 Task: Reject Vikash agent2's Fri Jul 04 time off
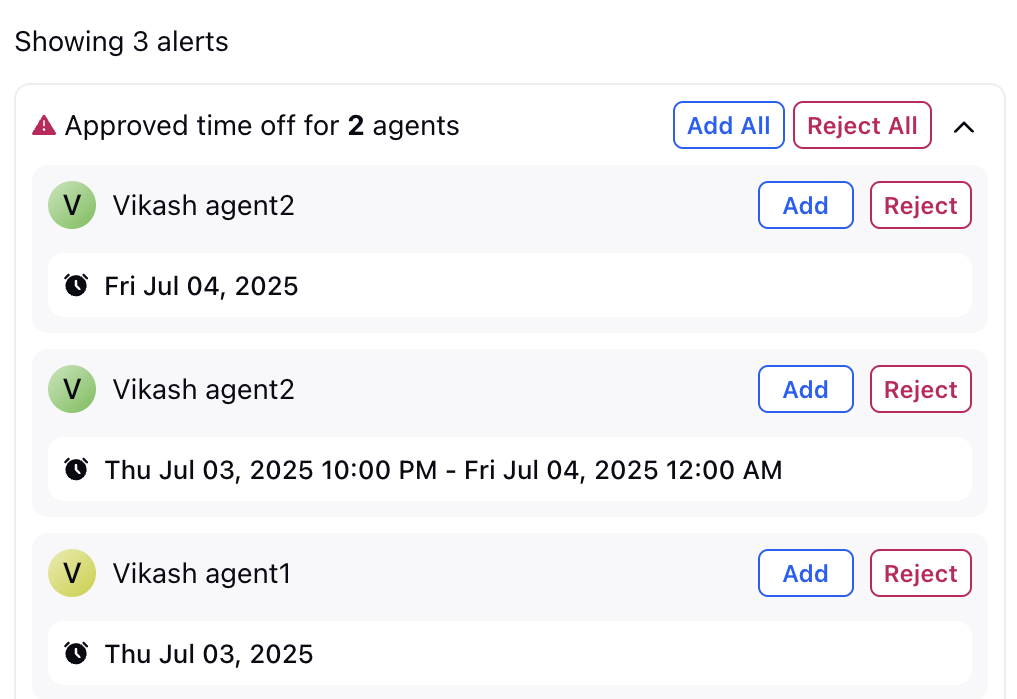point(920,205)
